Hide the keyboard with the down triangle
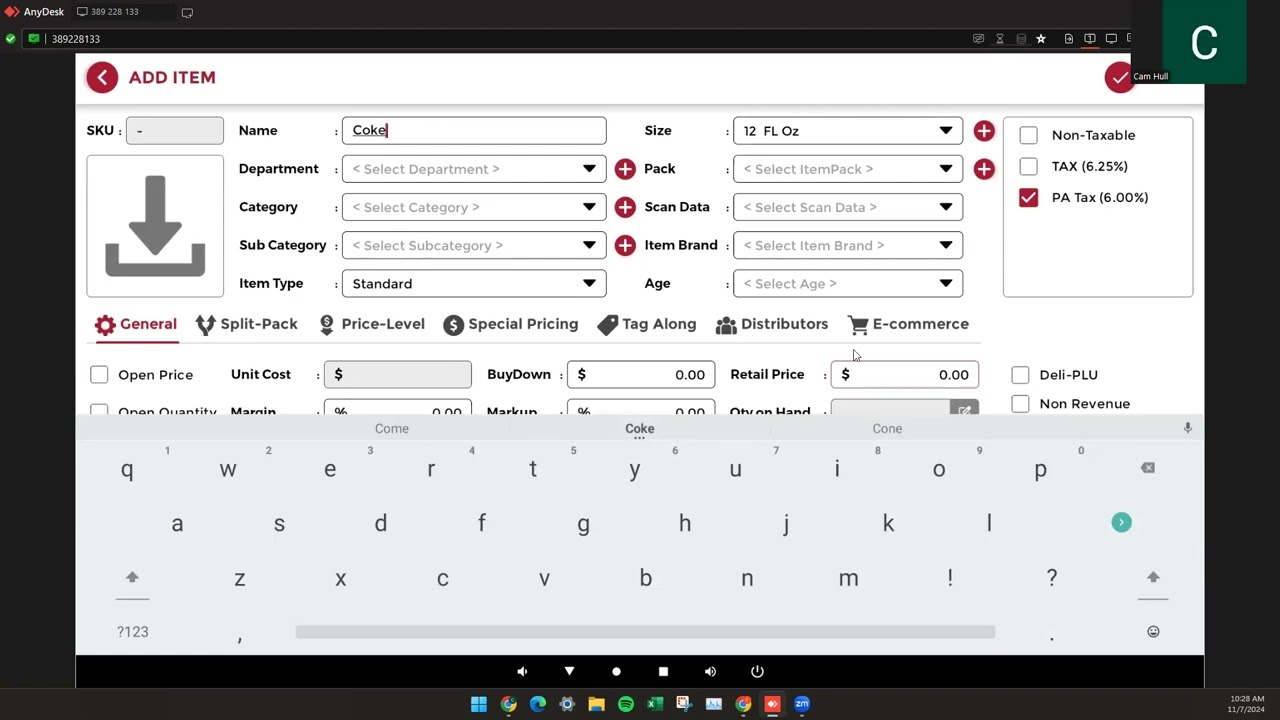1280x720 pixels. [x=569, y=671]
